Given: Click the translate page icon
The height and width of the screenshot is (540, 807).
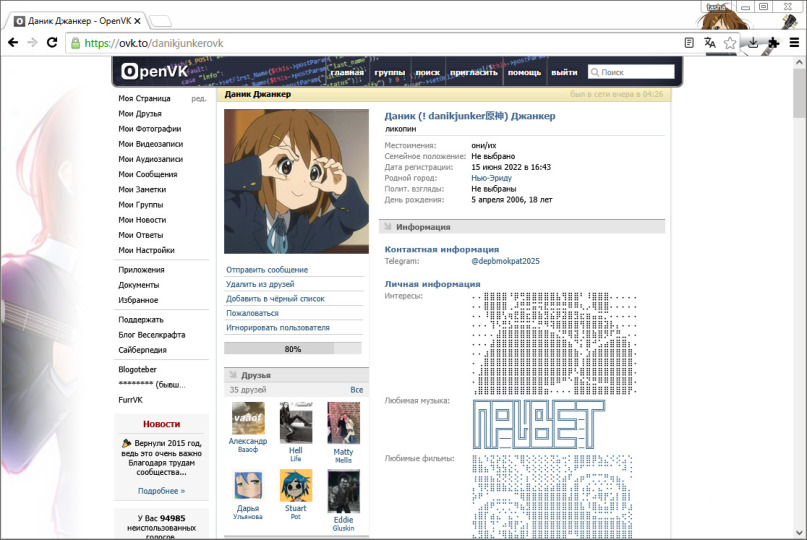Looking at the screenshot, I should coord(710,43).
